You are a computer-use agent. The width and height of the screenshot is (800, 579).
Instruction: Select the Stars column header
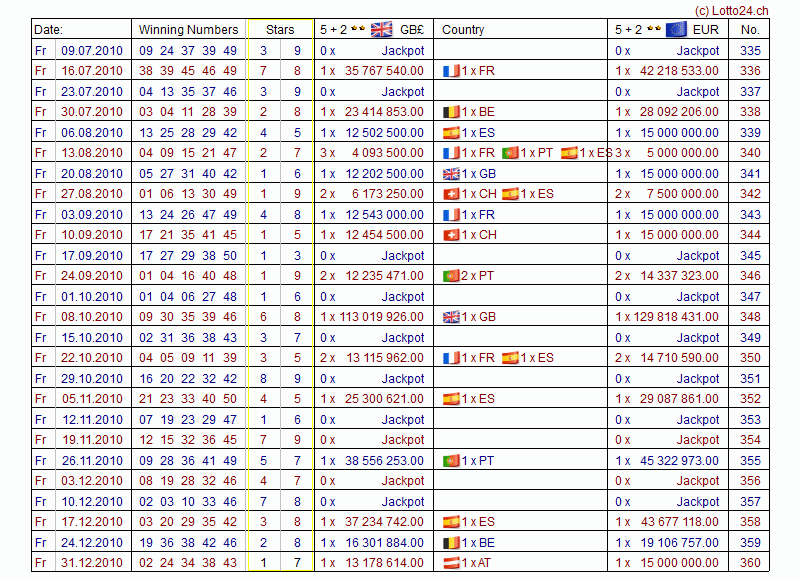[x=281, y=30]
